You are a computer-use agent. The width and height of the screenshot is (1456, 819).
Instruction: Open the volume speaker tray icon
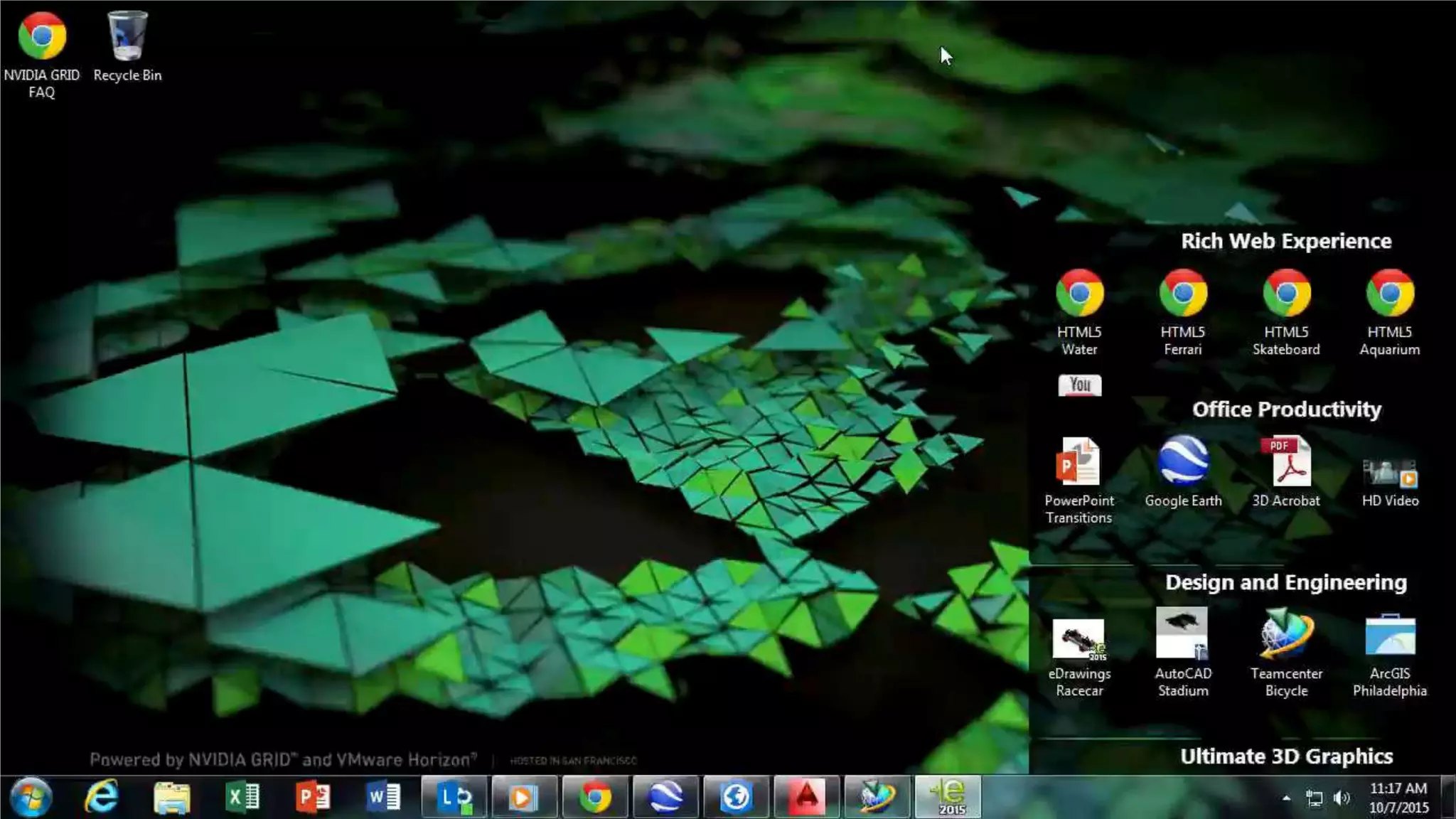click(x=1341, y=798)
